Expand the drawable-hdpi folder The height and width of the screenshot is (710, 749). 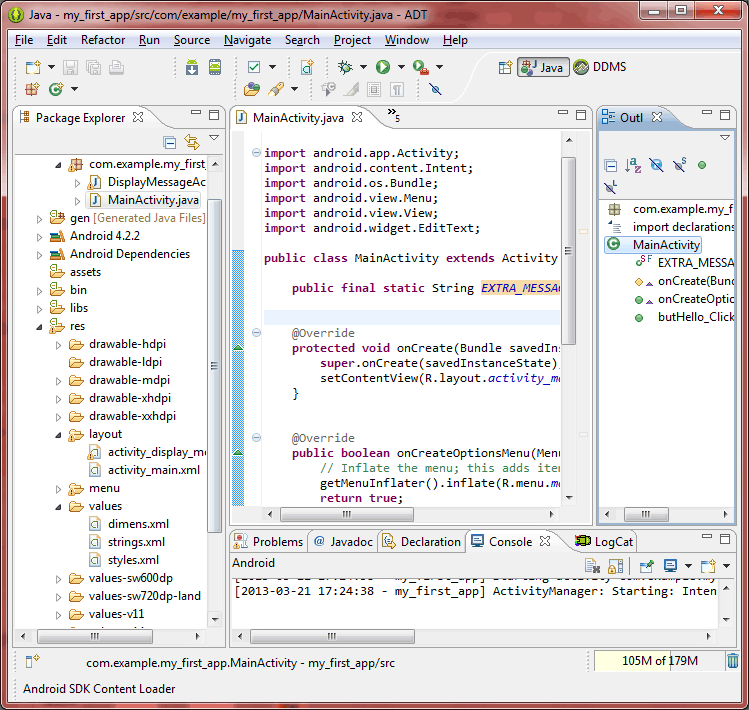coord(58,345)
